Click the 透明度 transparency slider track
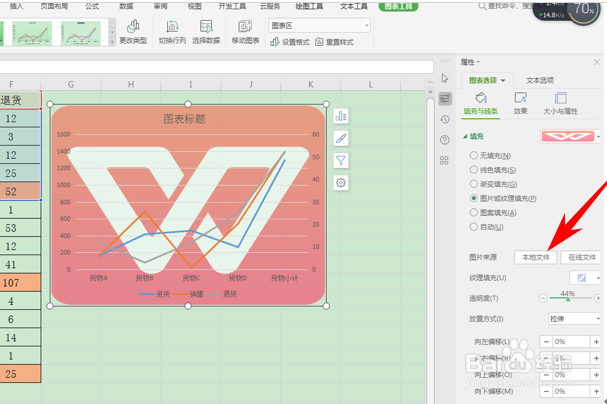 click(571, 298)
